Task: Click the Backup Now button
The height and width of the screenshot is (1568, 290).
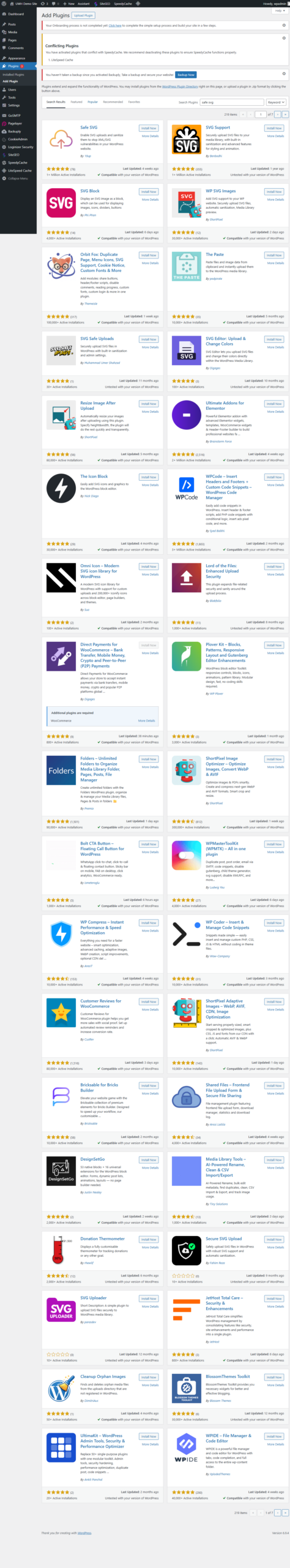Action: (186, 75)
